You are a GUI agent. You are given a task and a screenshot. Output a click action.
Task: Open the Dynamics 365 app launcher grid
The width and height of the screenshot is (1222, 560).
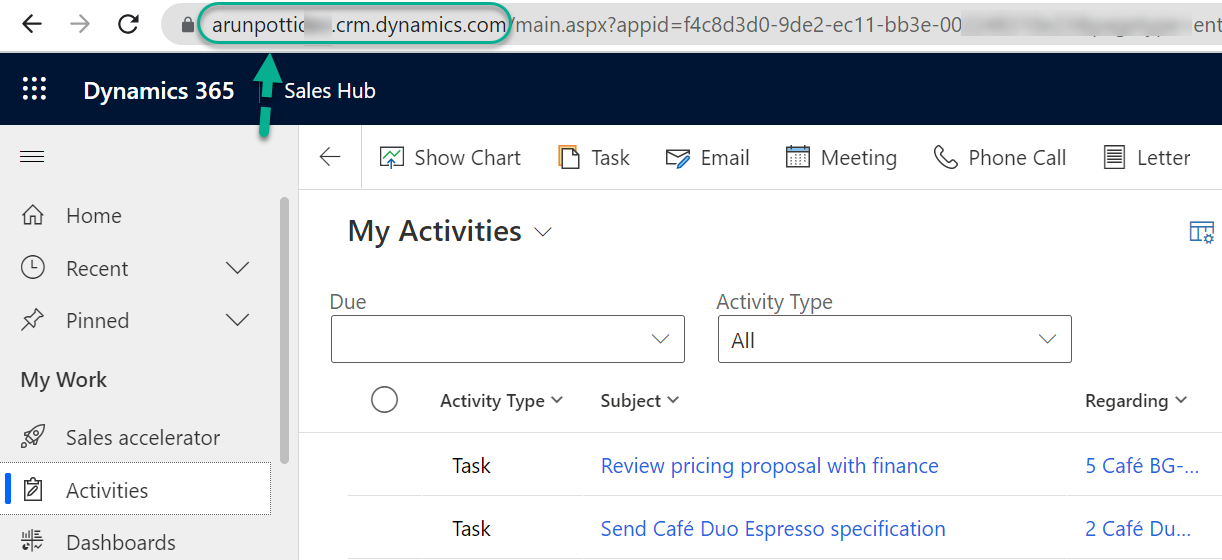[x=34, y=89]
